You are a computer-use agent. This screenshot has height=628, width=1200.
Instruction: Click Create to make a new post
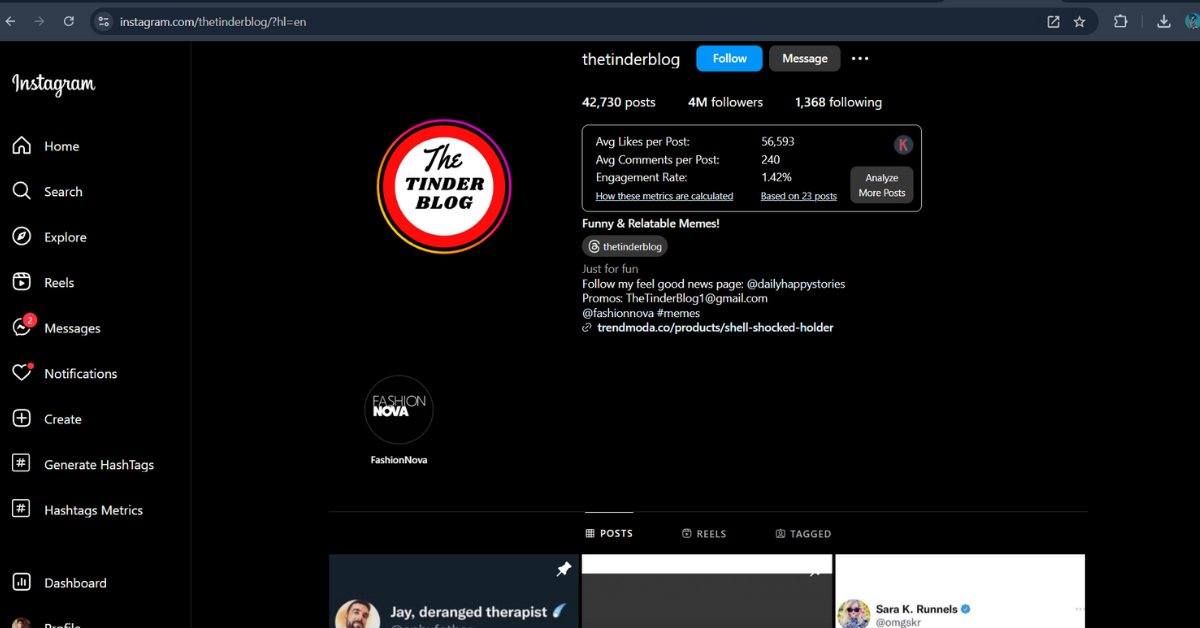click(x=47, y=419)
